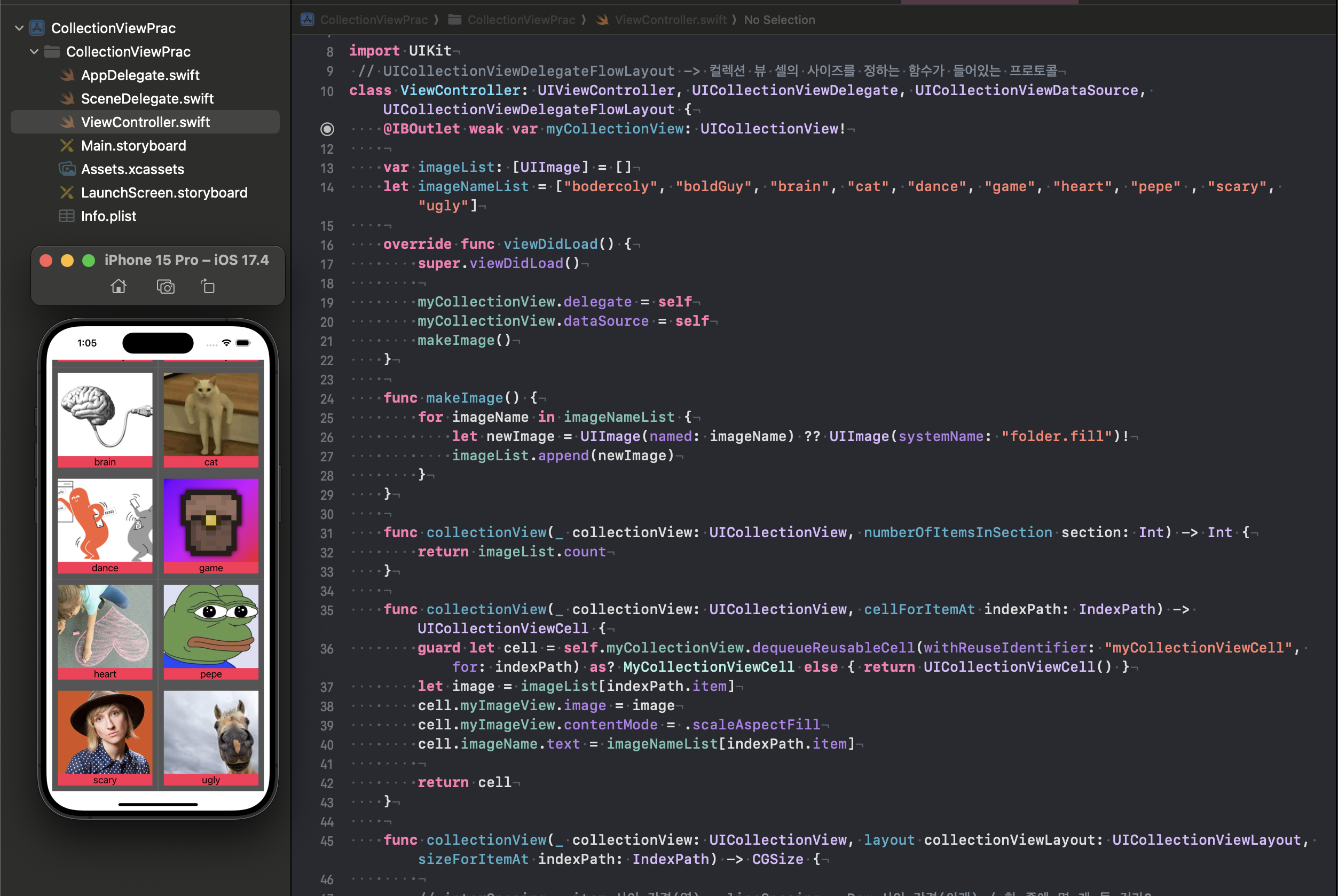Viewport: 1338px width, 896px height.
Task: Click the Main.storyboard file icon
Action: [67, 146]
